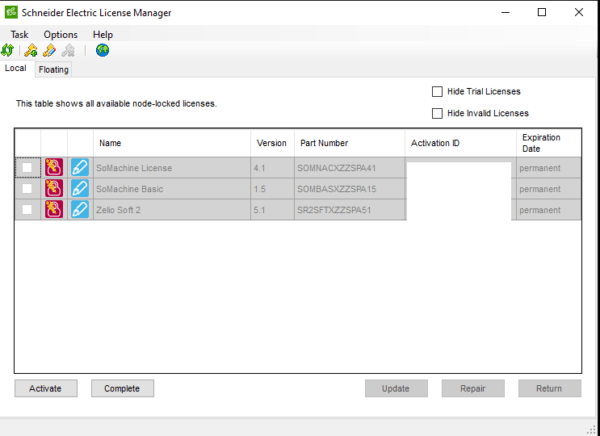The image size is (600, 436).
Task: Minimize the License Manager window
Action: coord(505,12)
